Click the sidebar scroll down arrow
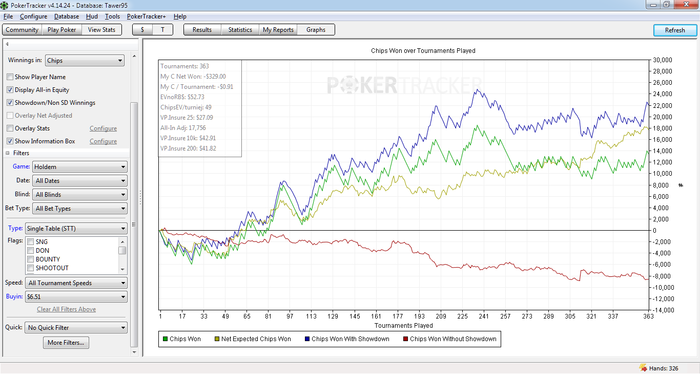Viewport: 700px width, 374px height. click(134, 352)
